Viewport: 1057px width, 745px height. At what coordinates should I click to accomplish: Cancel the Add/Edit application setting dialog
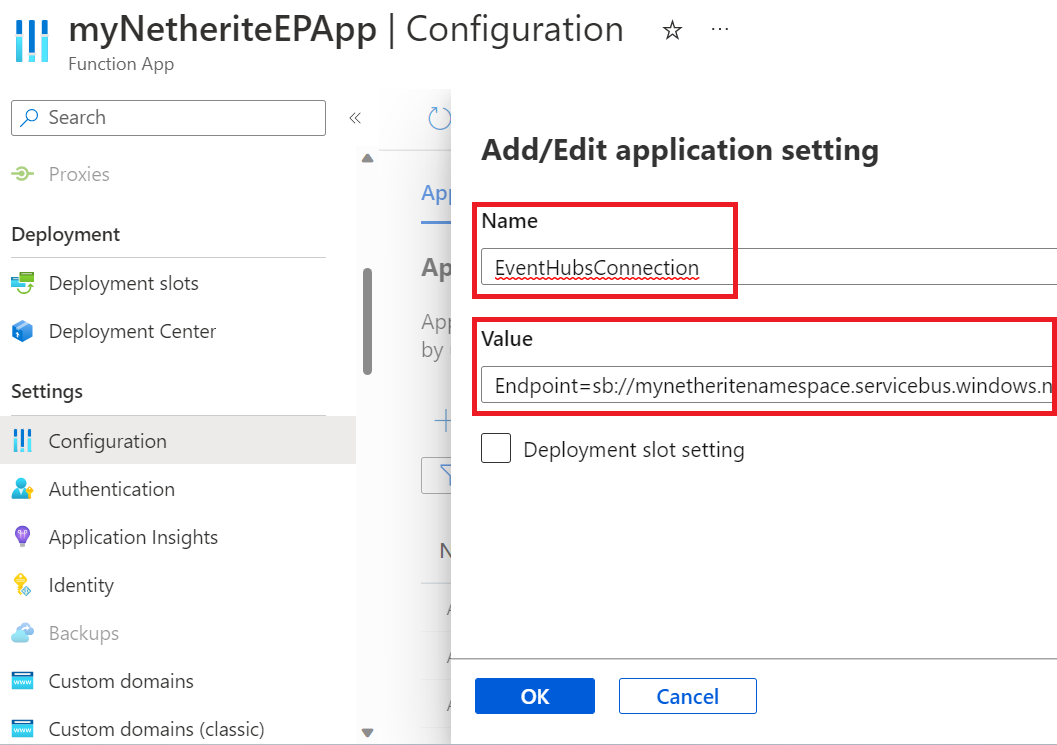687,695
